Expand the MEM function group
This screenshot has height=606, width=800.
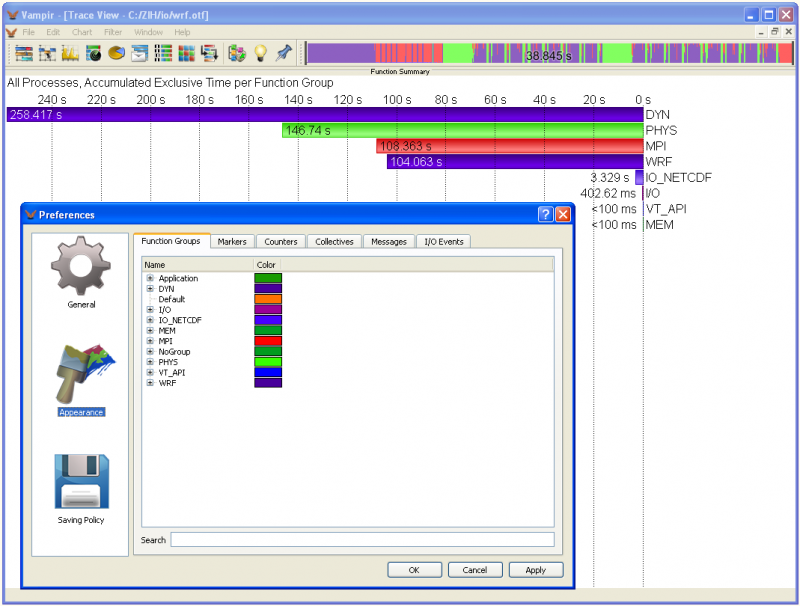pyautogui.click(x=150, y=331)
